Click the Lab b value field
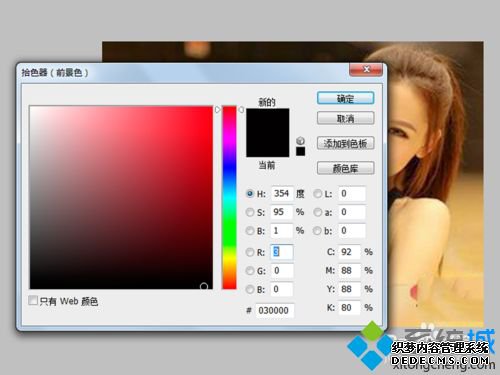Viewport: 500px width, 375px height. [352, 231]
